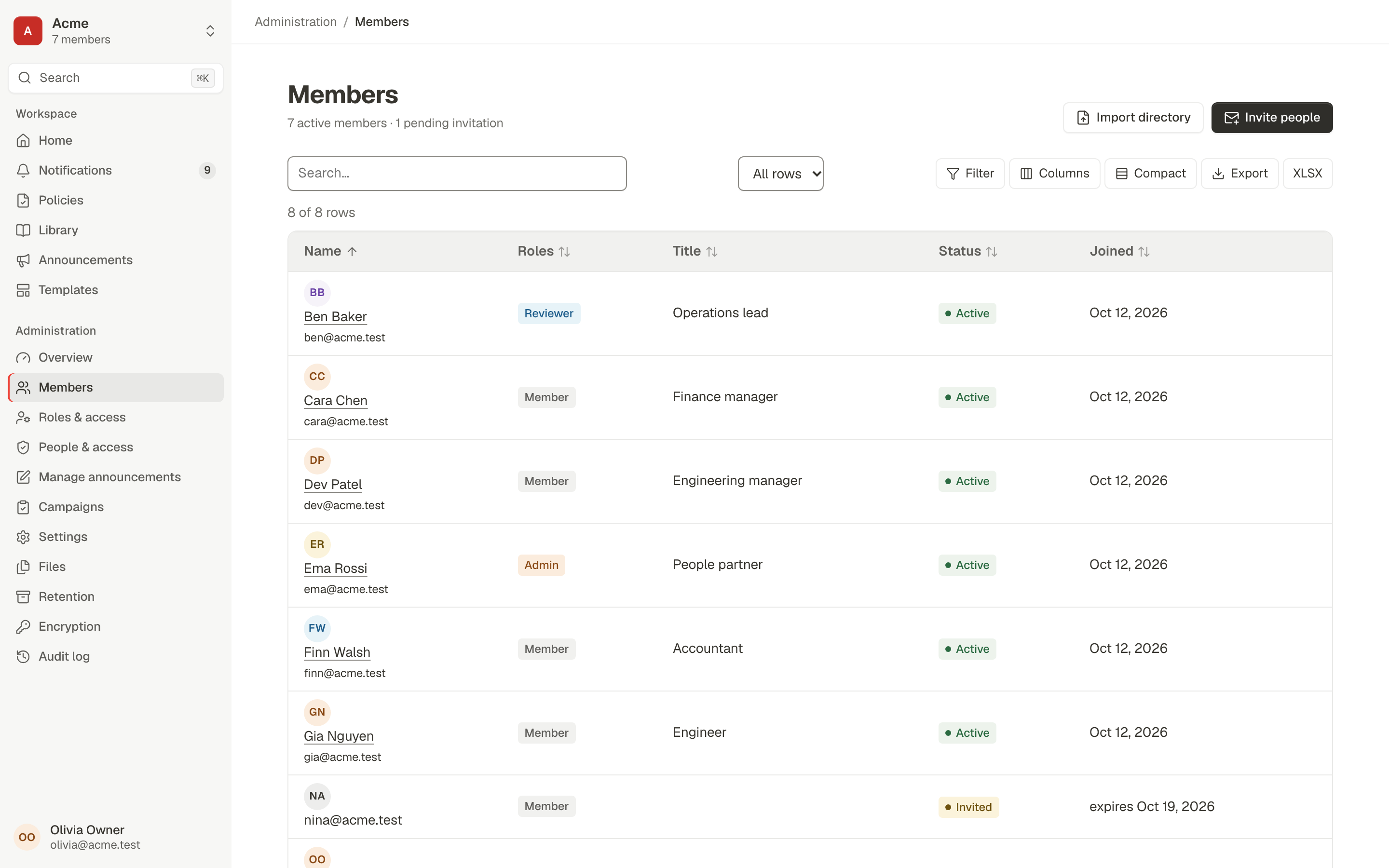Select Members in the sidebar
The width and height of the screenshot is (1389, 868).
pos(115,388)
